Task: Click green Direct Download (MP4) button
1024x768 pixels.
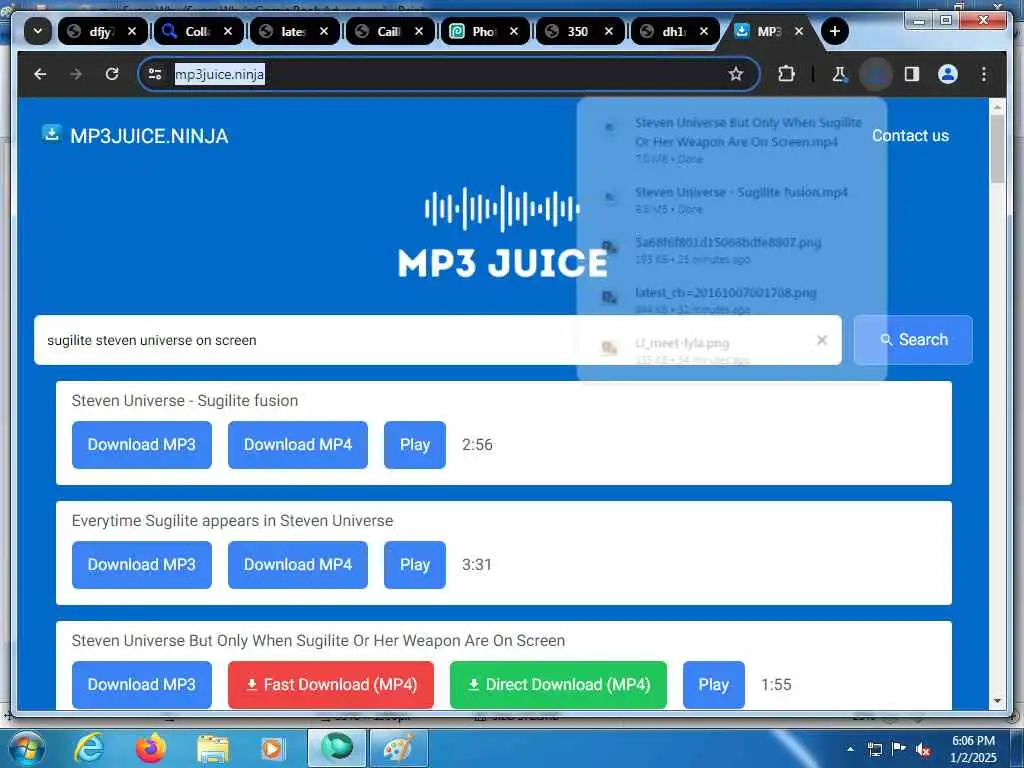Action: (558, 684)
